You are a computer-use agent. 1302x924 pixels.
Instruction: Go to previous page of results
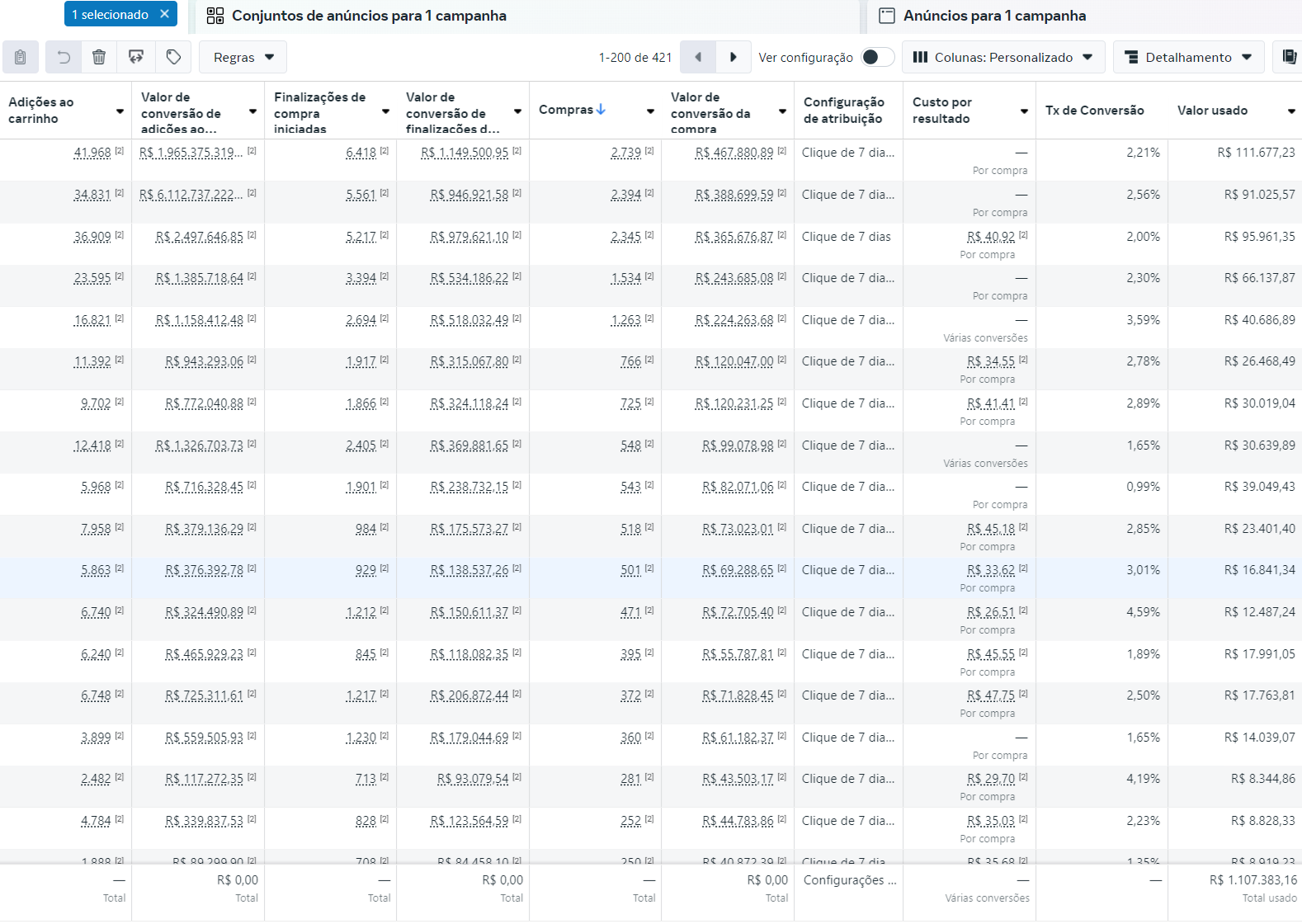[698, 57]
